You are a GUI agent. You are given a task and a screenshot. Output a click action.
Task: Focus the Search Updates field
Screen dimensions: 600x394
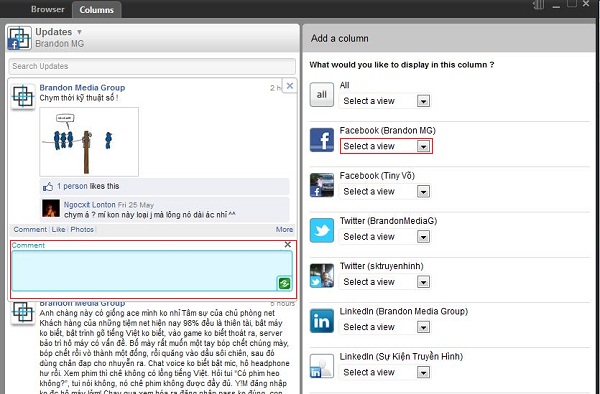pyautogui.click(x=152, y=66)
